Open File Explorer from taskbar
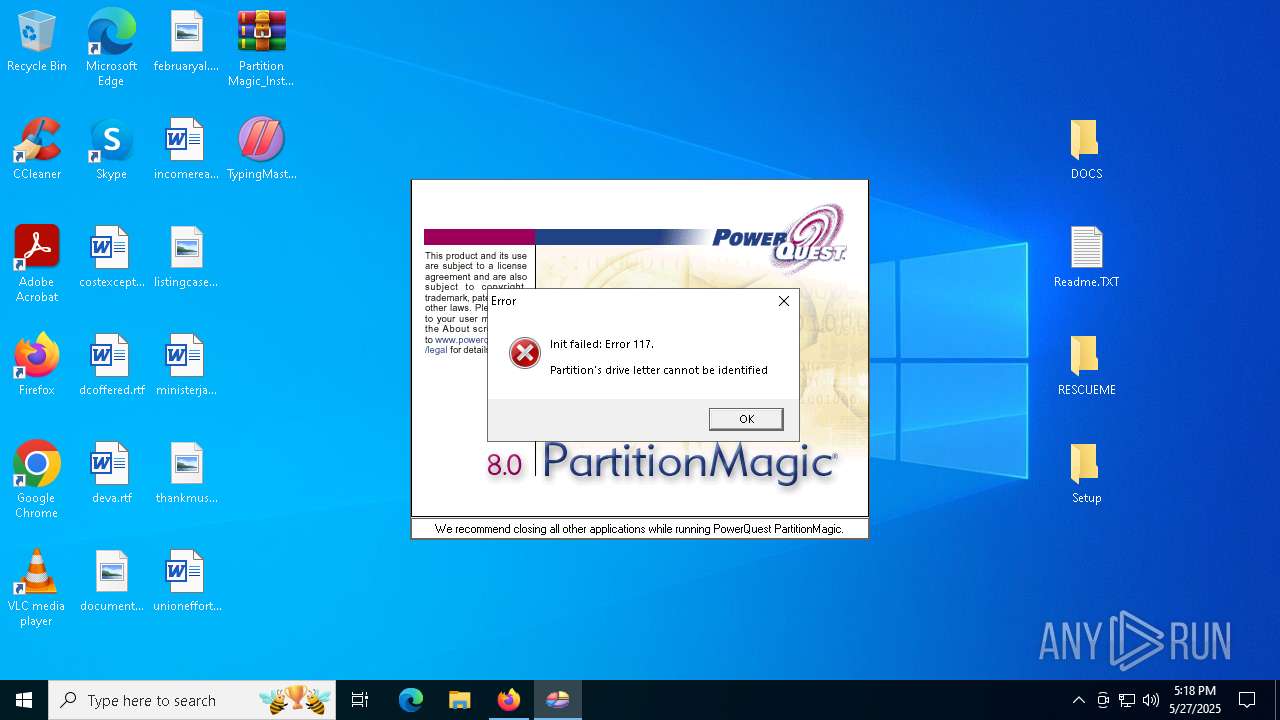Viewport: 1280px width, 720px height. click(x=459, y=700)
